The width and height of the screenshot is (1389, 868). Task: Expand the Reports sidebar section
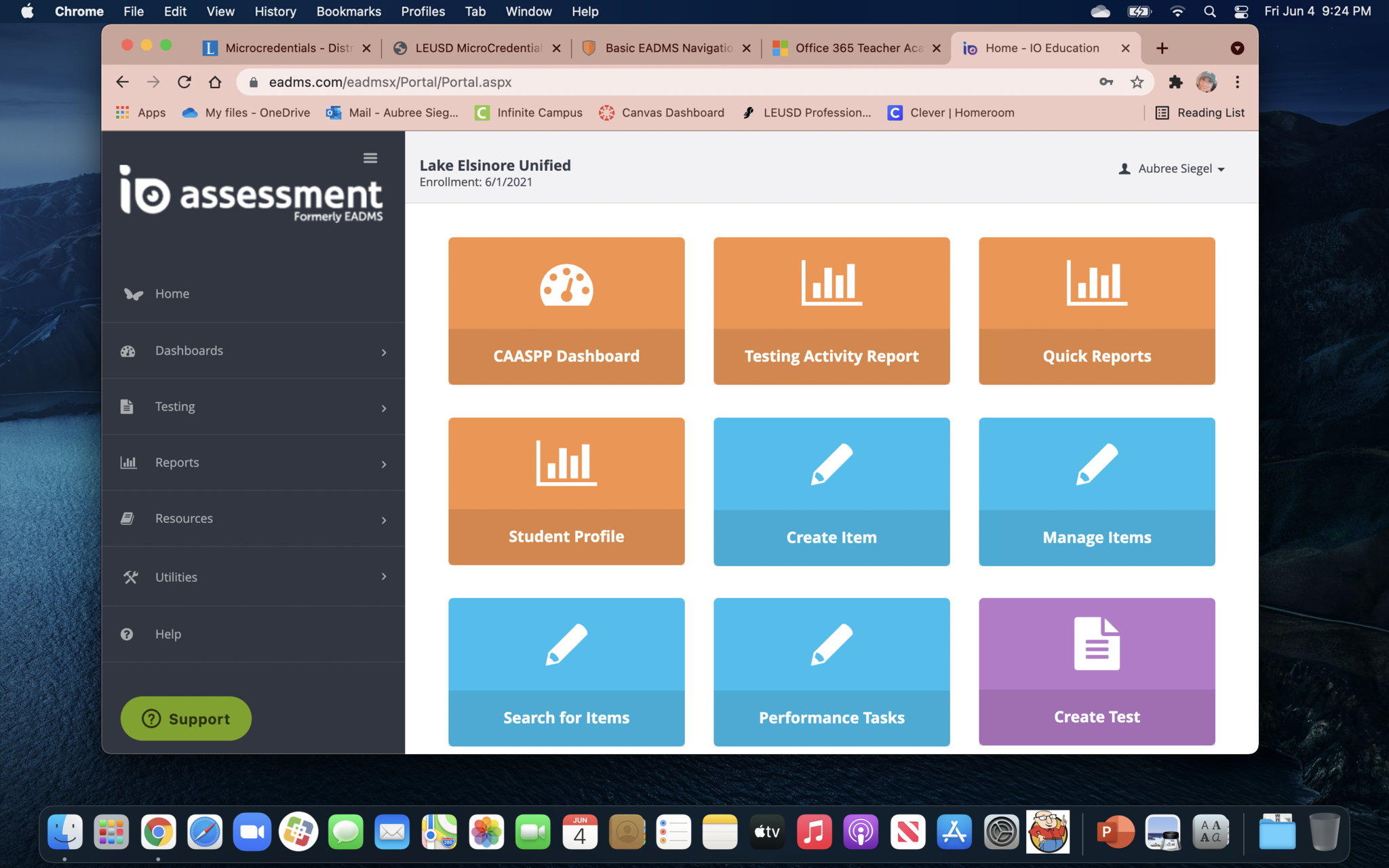coord(253,462)
